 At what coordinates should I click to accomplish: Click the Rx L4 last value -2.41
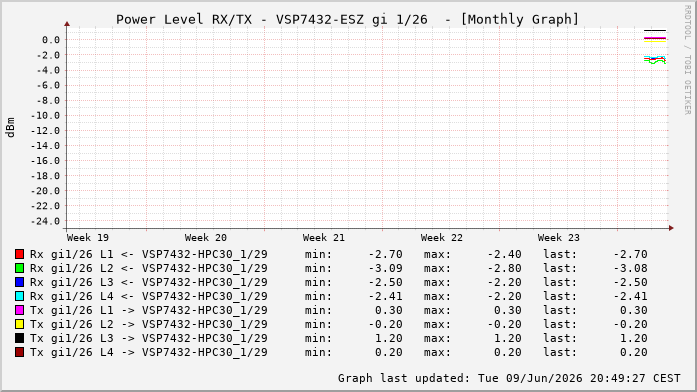coord(630,296)
